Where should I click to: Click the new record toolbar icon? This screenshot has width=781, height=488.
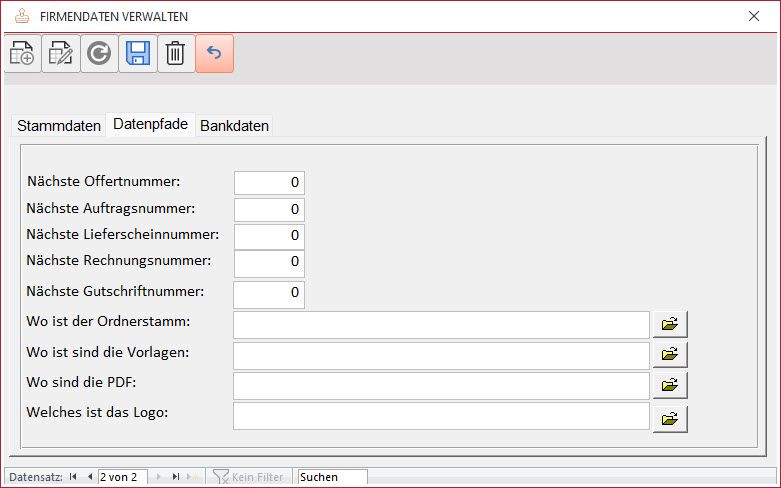coord(22,53)
